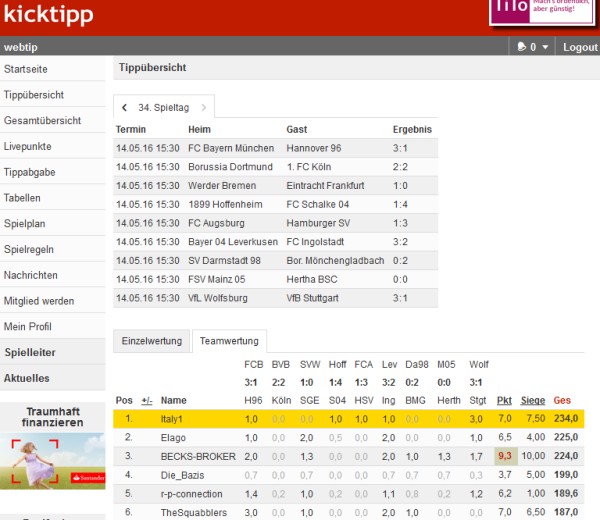Click the FCB column header

pos(254,365)
